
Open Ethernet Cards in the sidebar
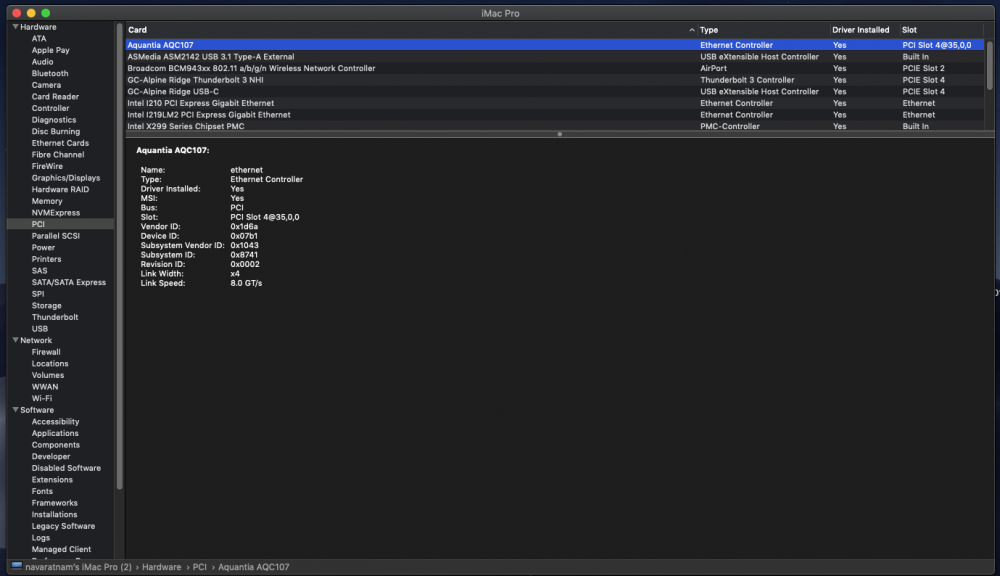(x=60, y=143)
